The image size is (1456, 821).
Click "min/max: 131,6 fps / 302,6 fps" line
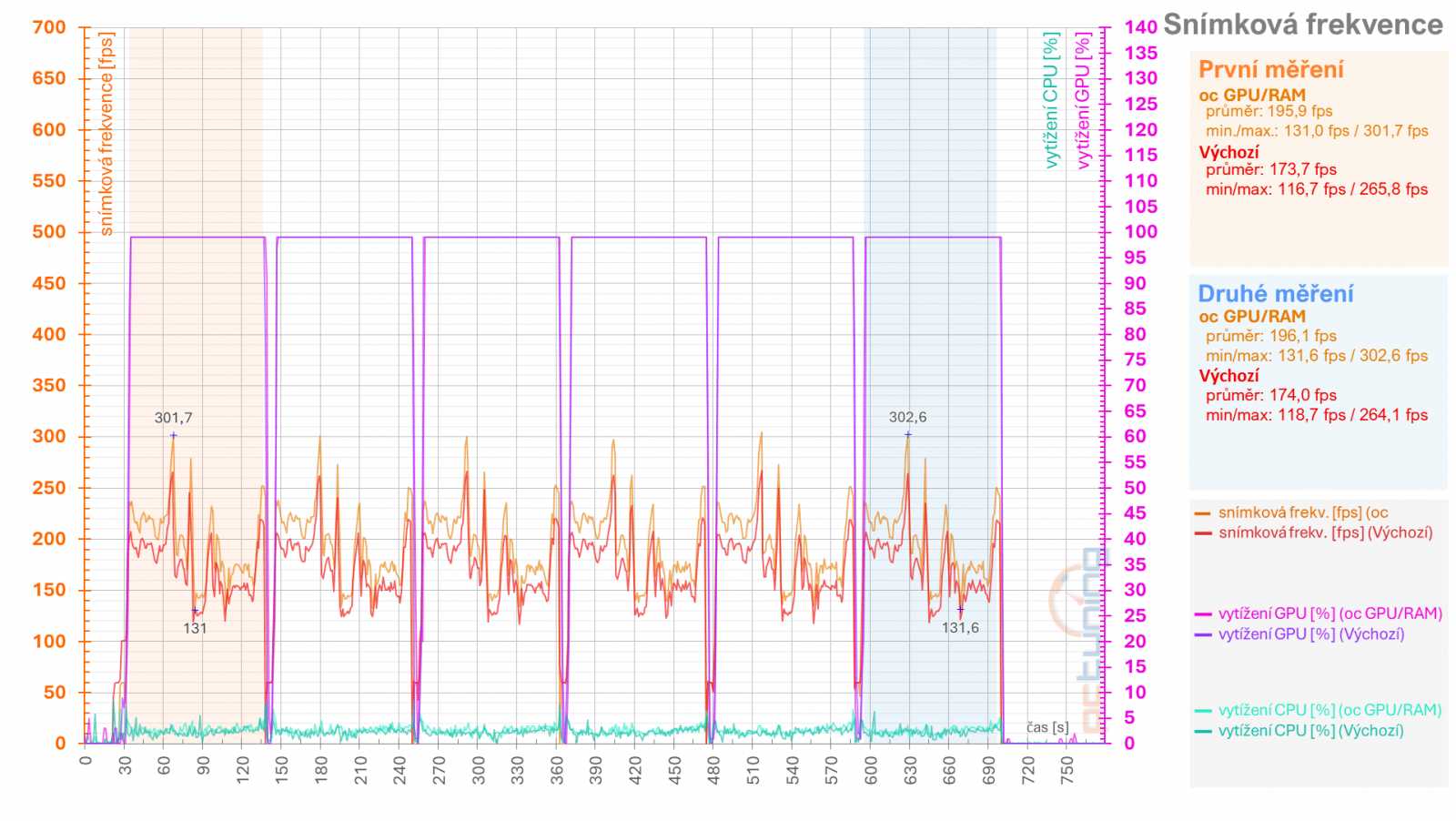pos(1317,356)
